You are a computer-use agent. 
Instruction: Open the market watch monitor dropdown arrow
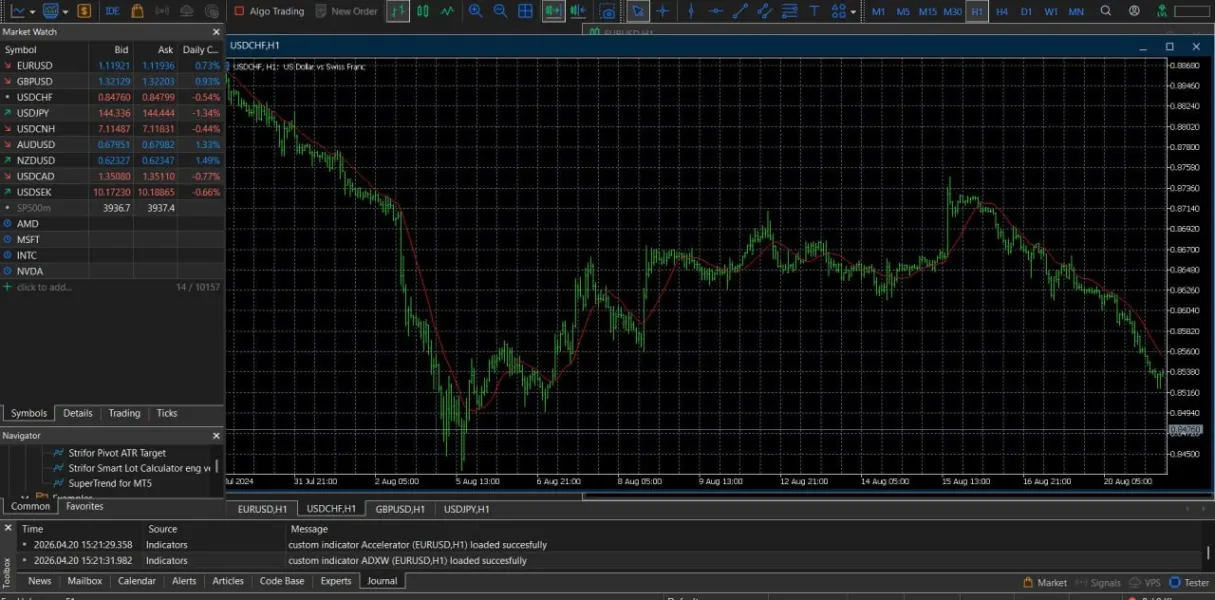tap(65, 11)
